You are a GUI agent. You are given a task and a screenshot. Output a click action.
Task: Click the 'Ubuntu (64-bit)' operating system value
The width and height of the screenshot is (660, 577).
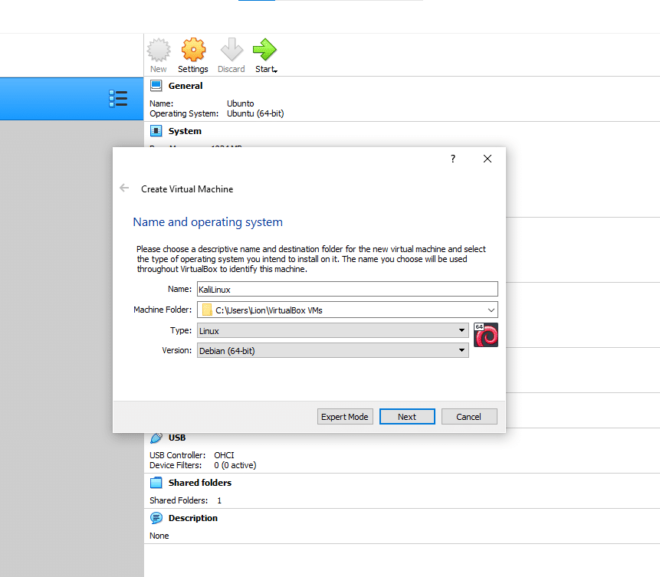point(255,114)
